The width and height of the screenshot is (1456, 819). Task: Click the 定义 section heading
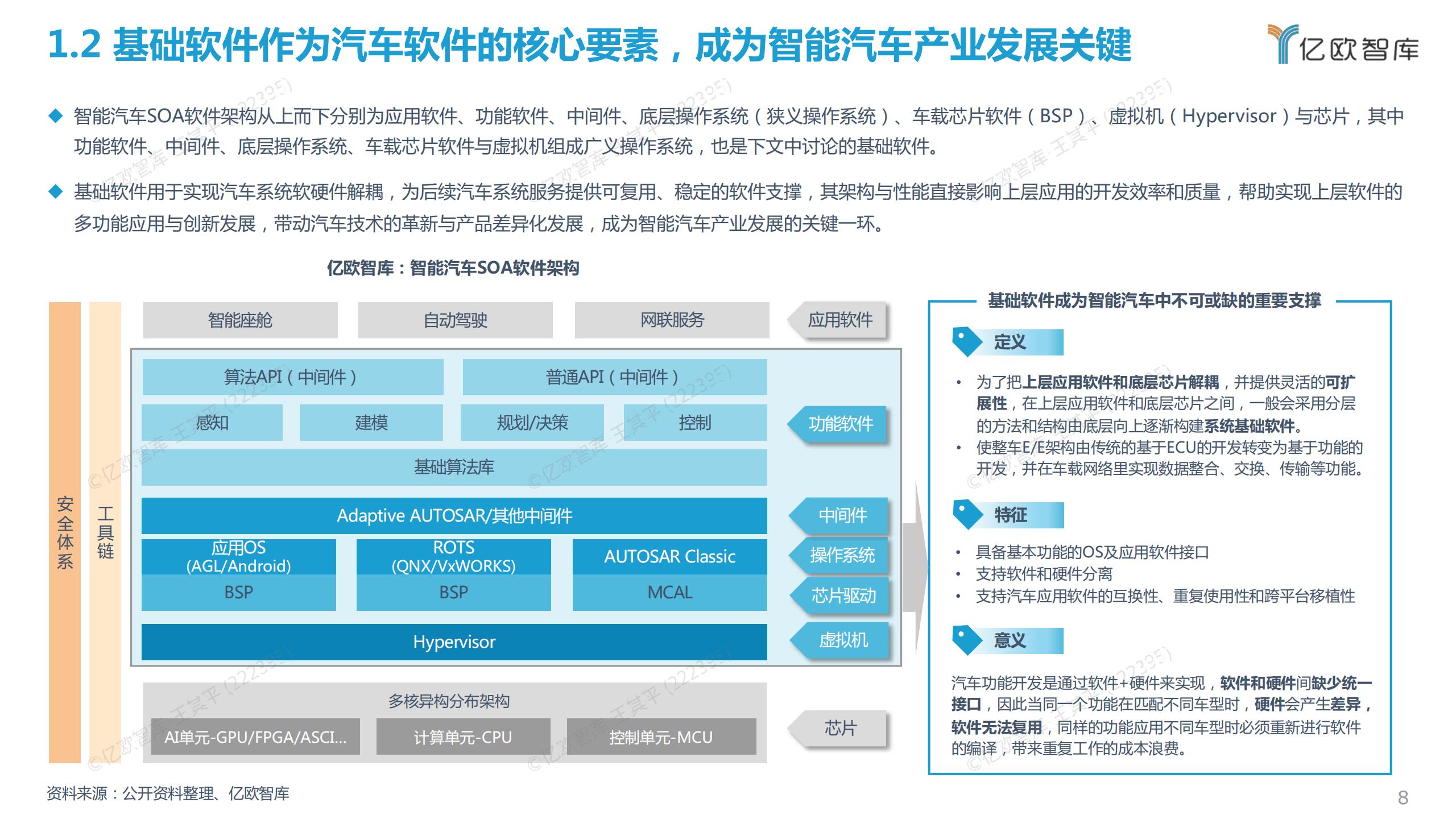1010,342
